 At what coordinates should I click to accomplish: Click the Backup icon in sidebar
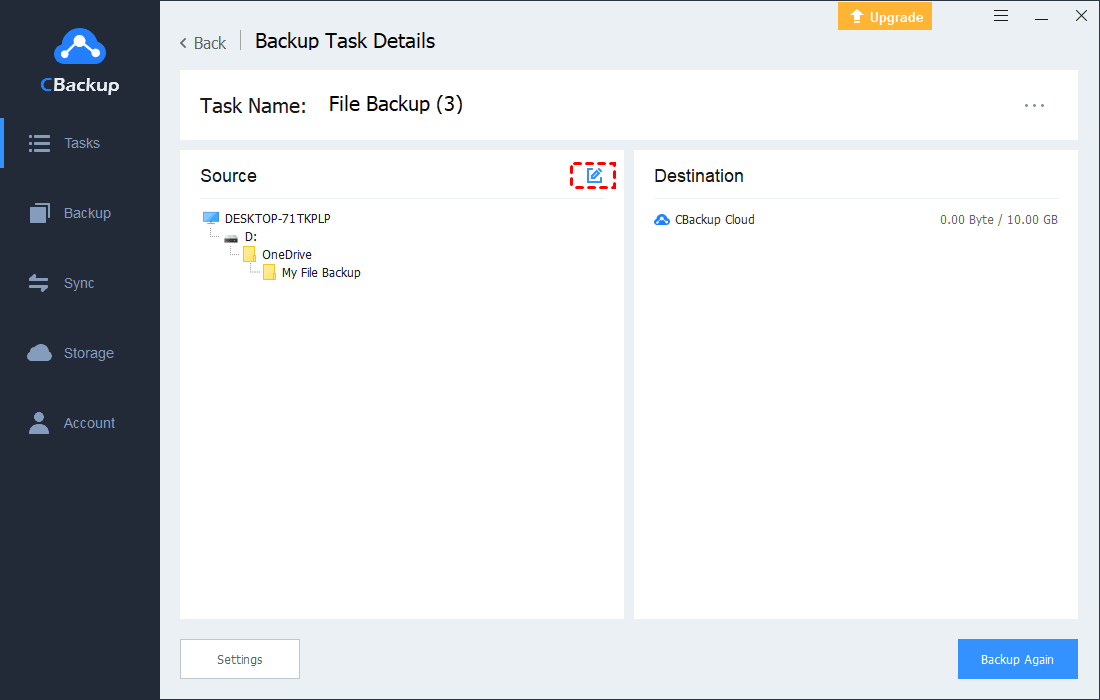point(40,213)
